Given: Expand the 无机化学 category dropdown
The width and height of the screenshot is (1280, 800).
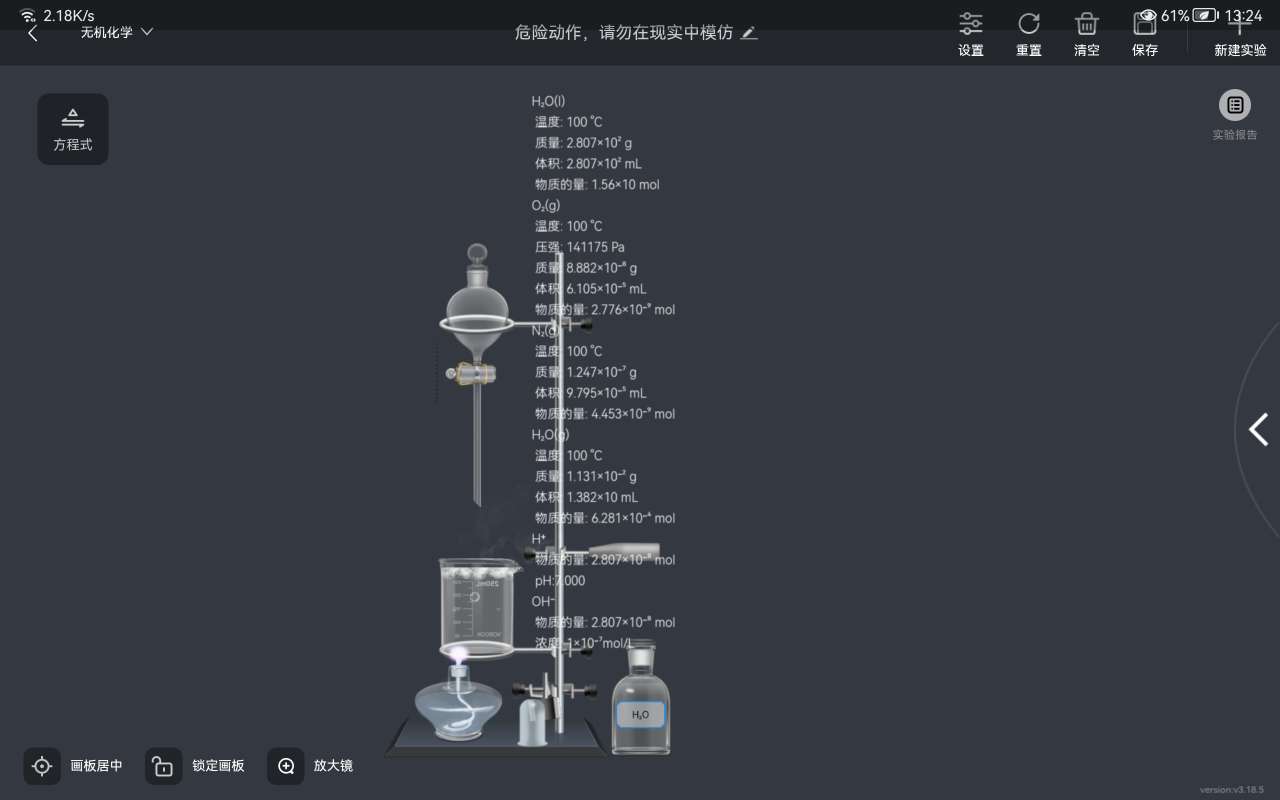Looking at the screenshot, I should 116,32.
